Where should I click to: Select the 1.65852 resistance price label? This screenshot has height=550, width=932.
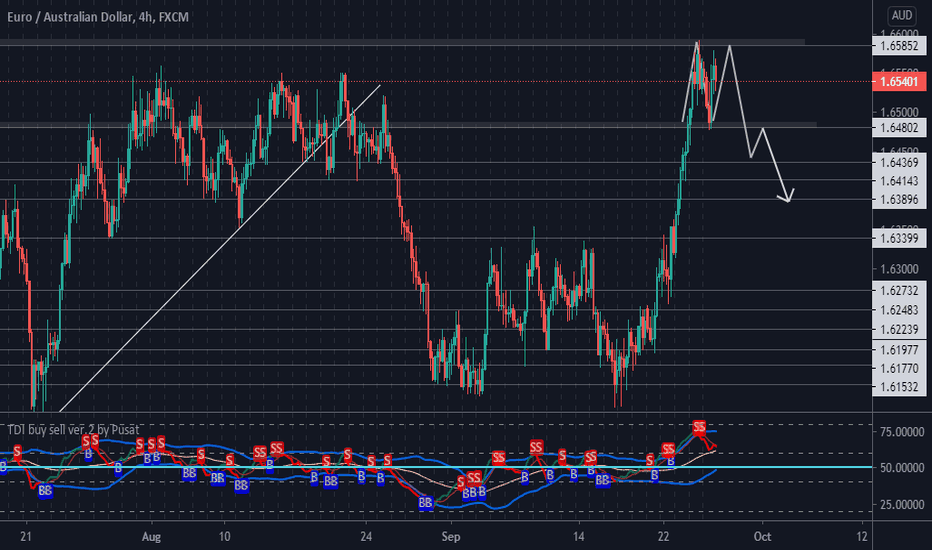[899, 45]
